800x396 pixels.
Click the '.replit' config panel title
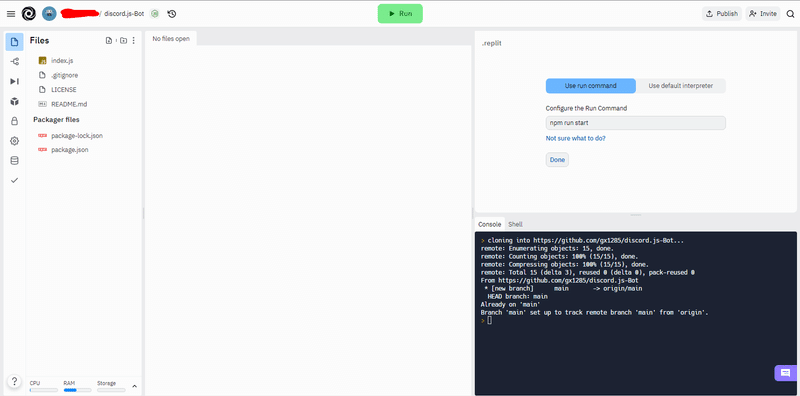(492, 43)
